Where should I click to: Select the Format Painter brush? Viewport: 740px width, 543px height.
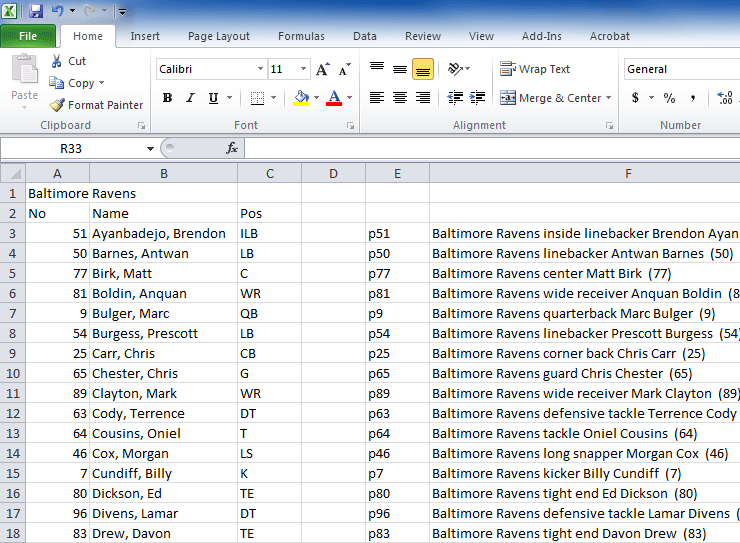coord(57,105)
